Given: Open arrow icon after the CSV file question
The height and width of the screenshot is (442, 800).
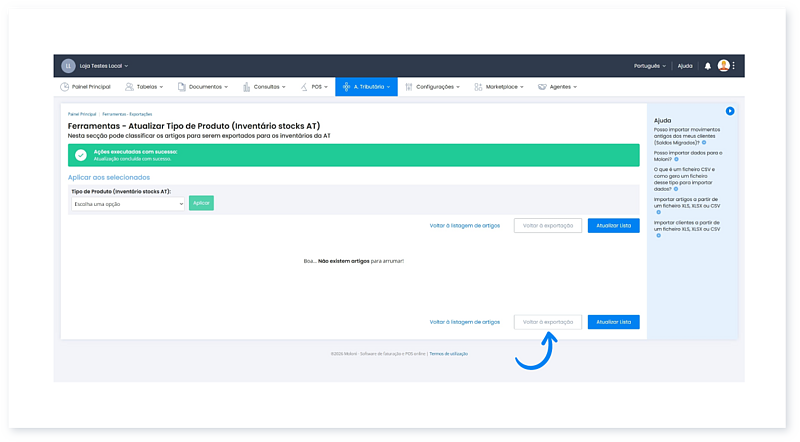Looking at the screenshot, I should click(x=676, y=189).
